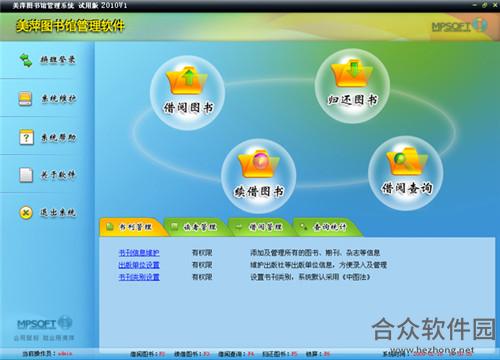Click the MPSOFT logo at sidebar bottom
500x360 pixels.
pyautogui.click(x=44, y=323)
